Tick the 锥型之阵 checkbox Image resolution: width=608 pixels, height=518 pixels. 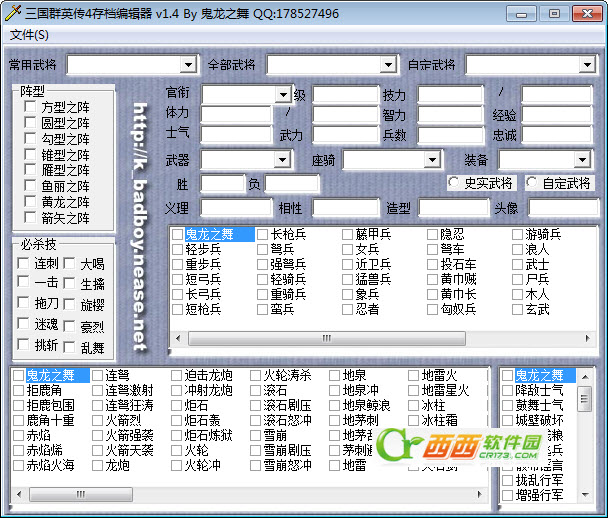pos(30,154)
